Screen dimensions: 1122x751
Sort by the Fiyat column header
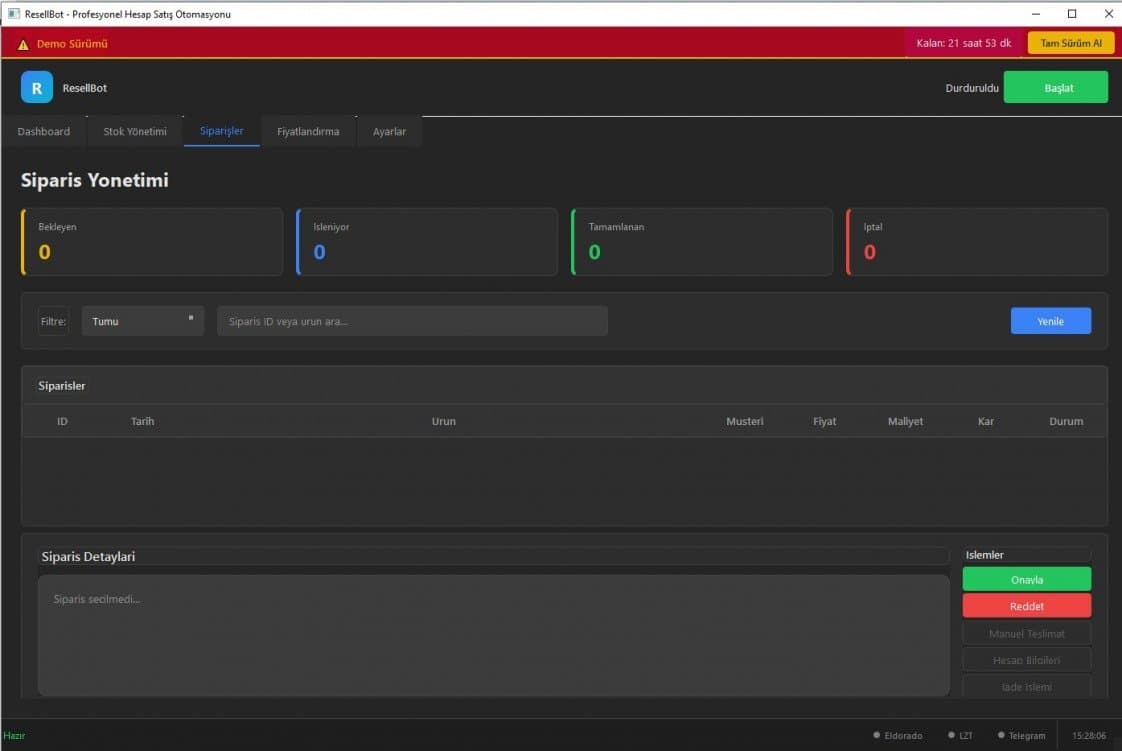824,421
